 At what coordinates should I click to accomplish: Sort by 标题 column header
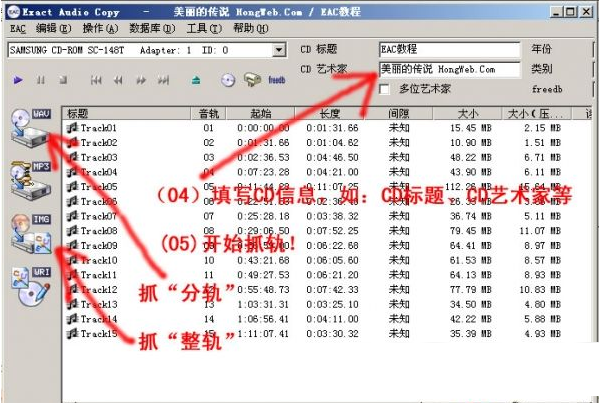tap(126, 113)
